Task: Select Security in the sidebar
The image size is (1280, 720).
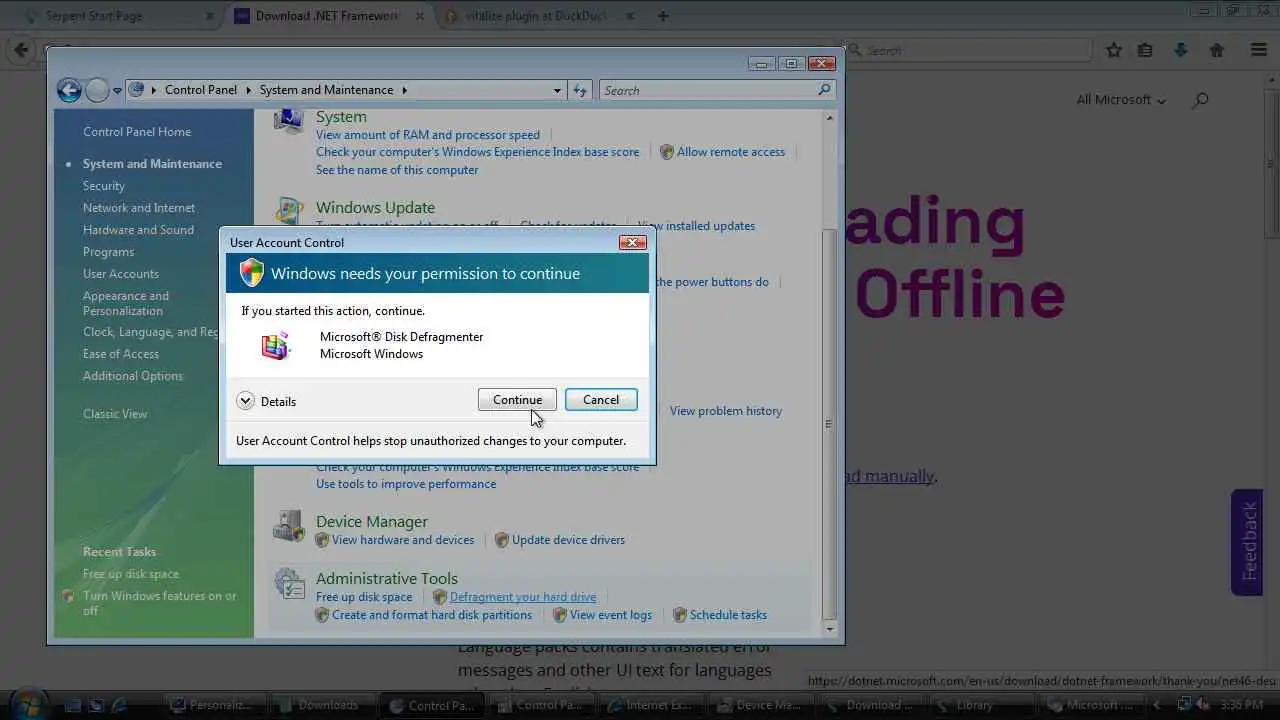Action: [x=104, y=186]
